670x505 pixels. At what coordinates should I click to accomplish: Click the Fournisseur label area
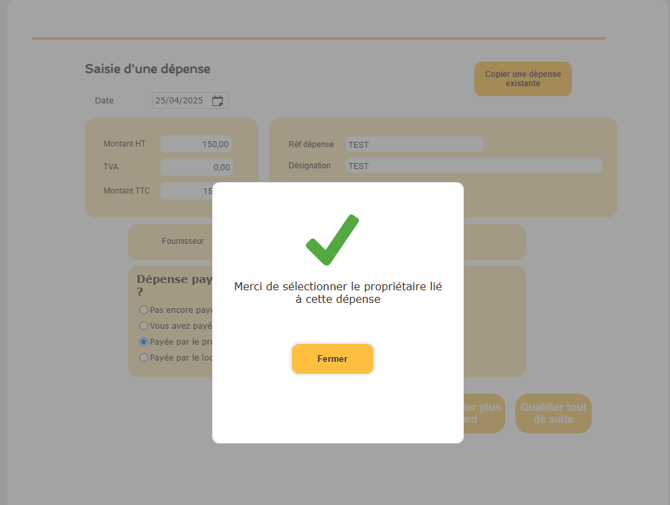(x=183, y=241)
